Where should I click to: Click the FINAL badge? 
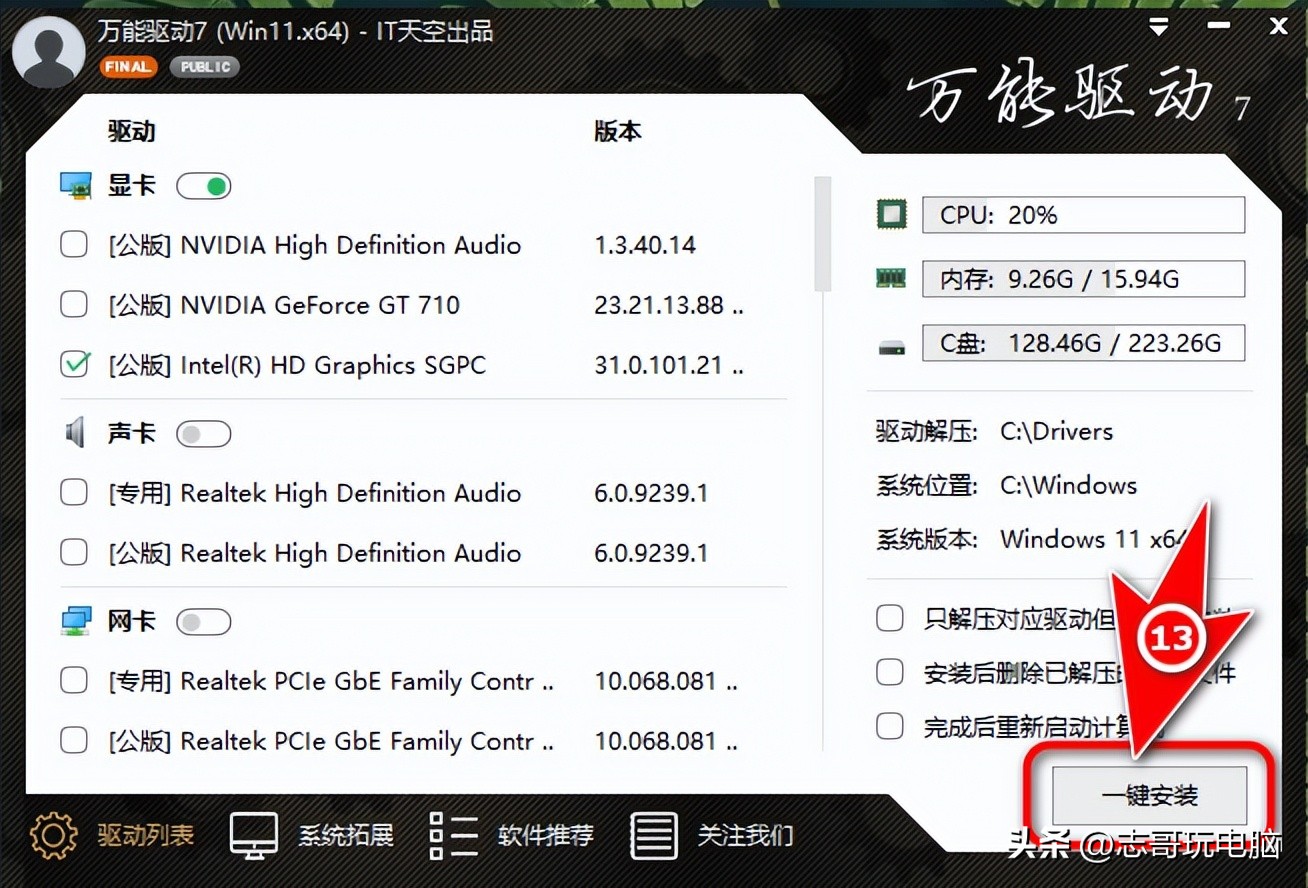click(128, 67)
